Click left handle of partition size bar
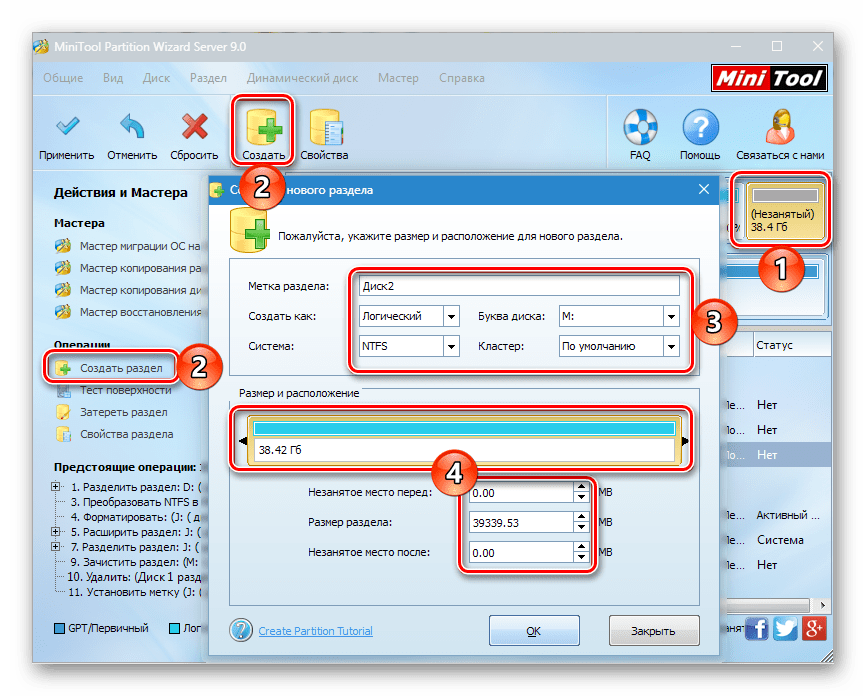Image resolution: width=866 pixels, height=696 pixels. click(242, 441)
